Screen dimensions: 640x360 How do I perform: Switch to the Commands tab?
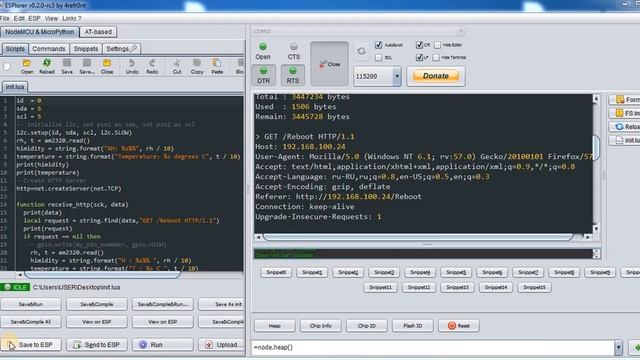49,49
